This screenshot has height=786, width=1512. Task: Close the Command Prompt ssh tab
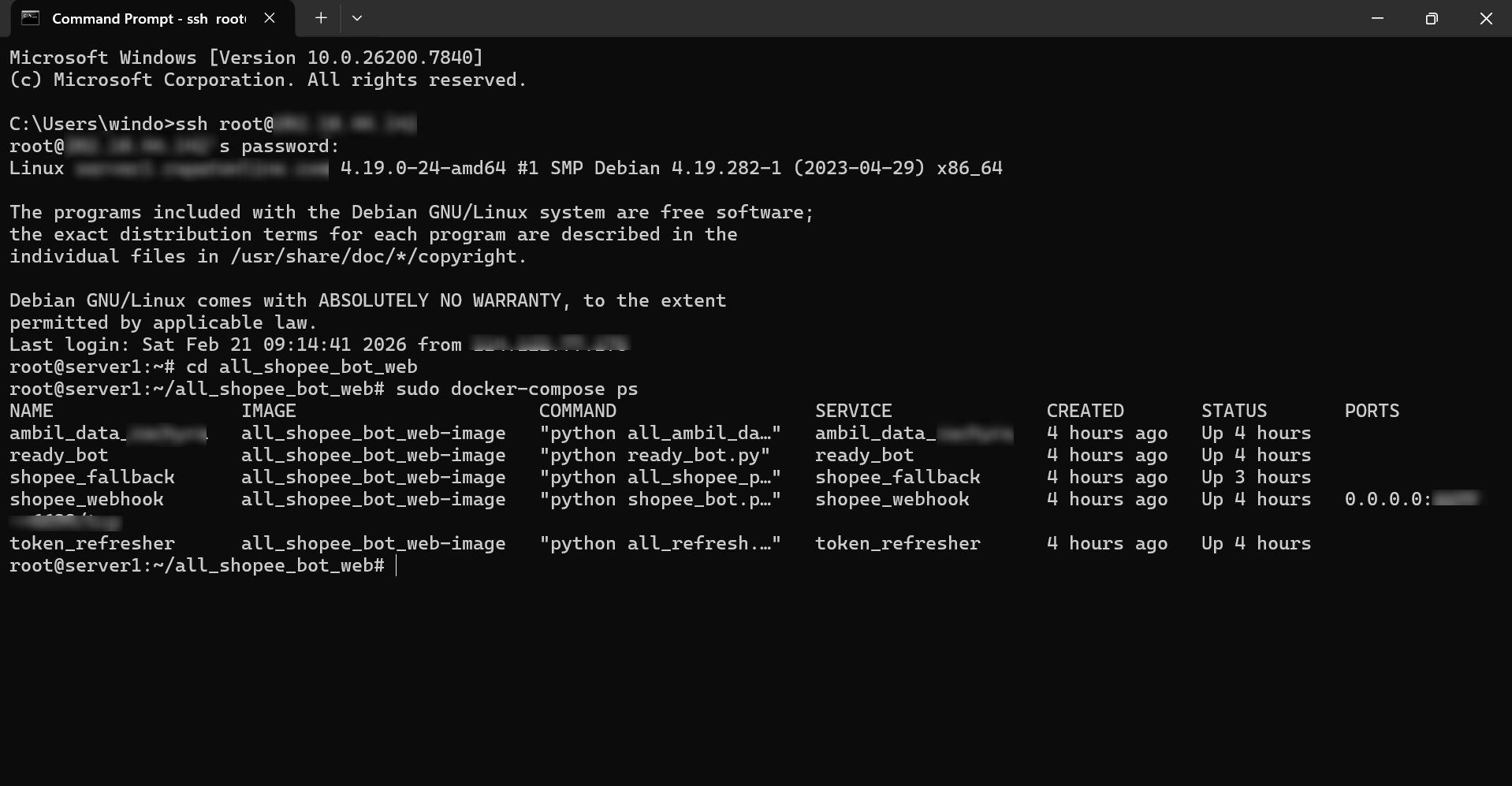point(270,18)
